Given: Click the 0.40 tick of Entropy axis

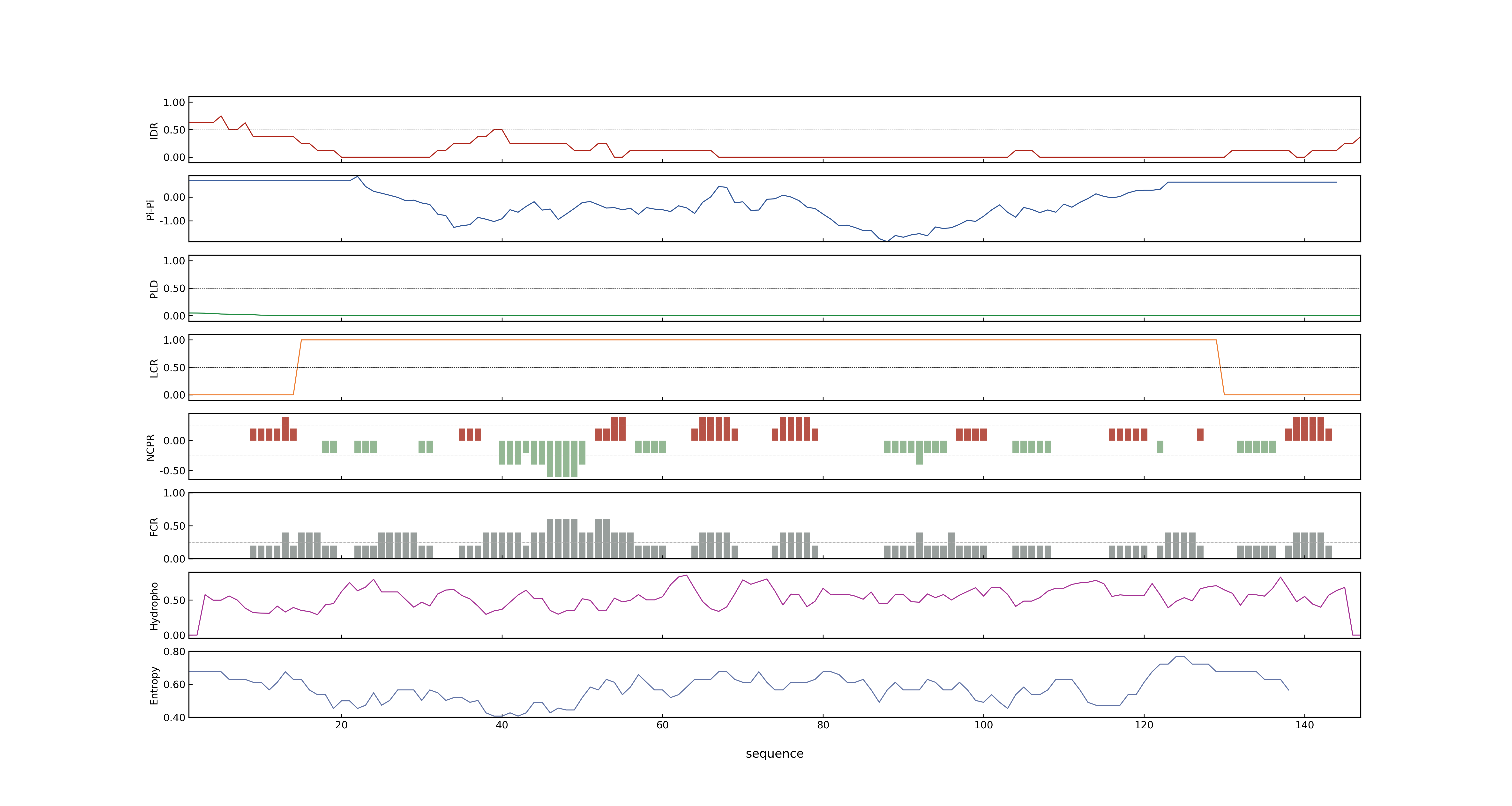Looking at the screenshot, I should coord(174,717).
